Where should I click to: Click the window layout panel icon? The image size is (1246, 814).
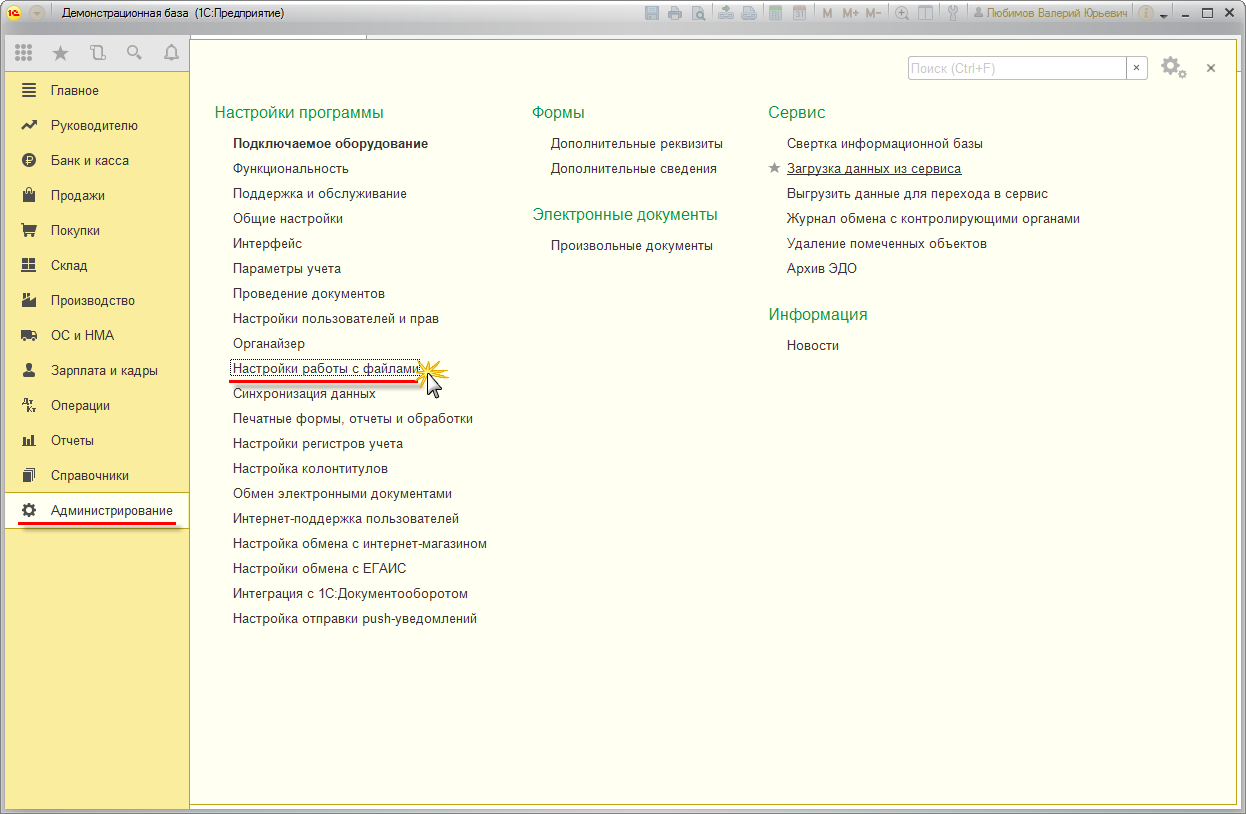tap(926, 13)
